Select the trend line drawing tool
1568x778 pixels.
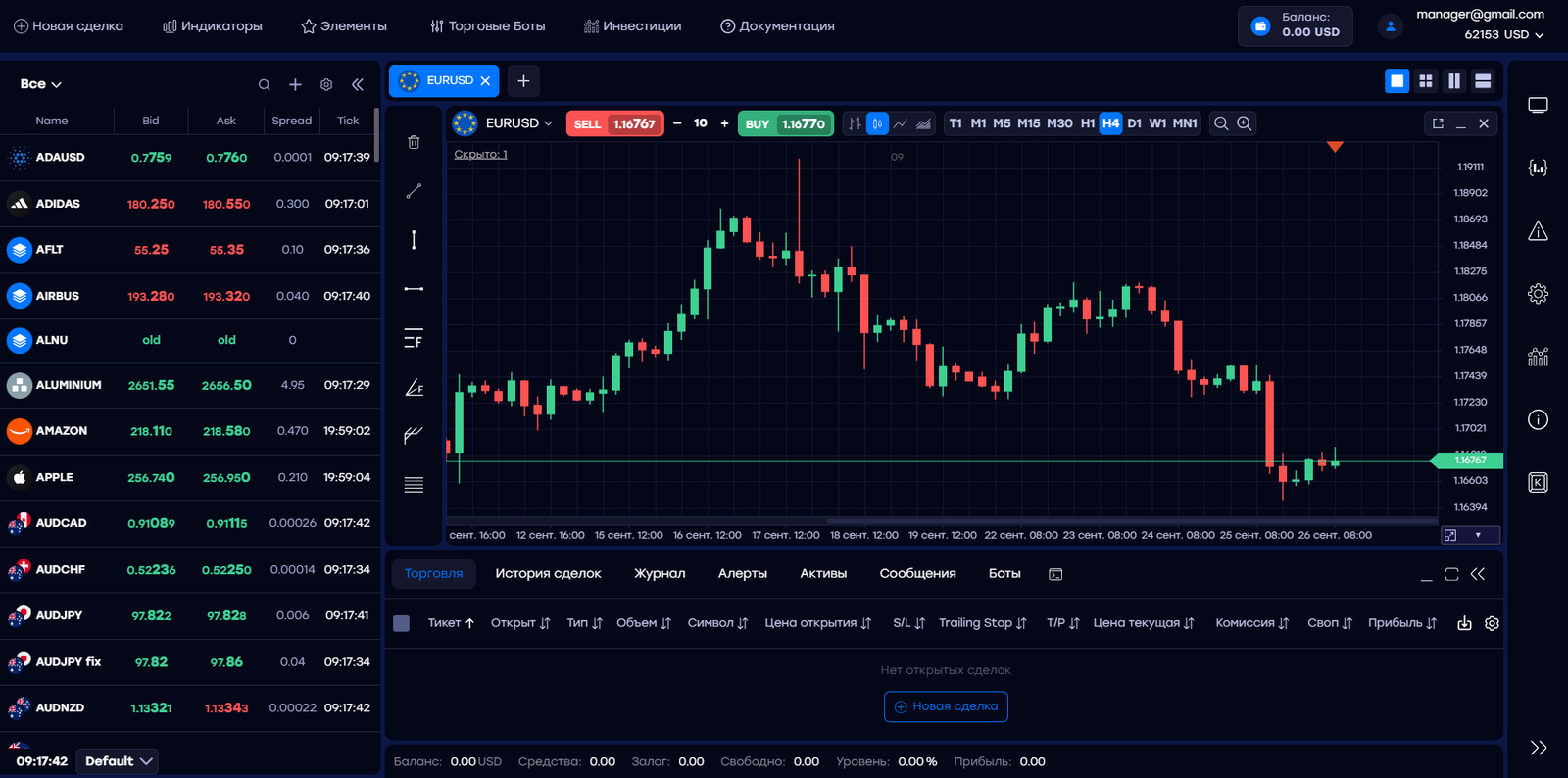pyautogui.click(x=414, y=191)
